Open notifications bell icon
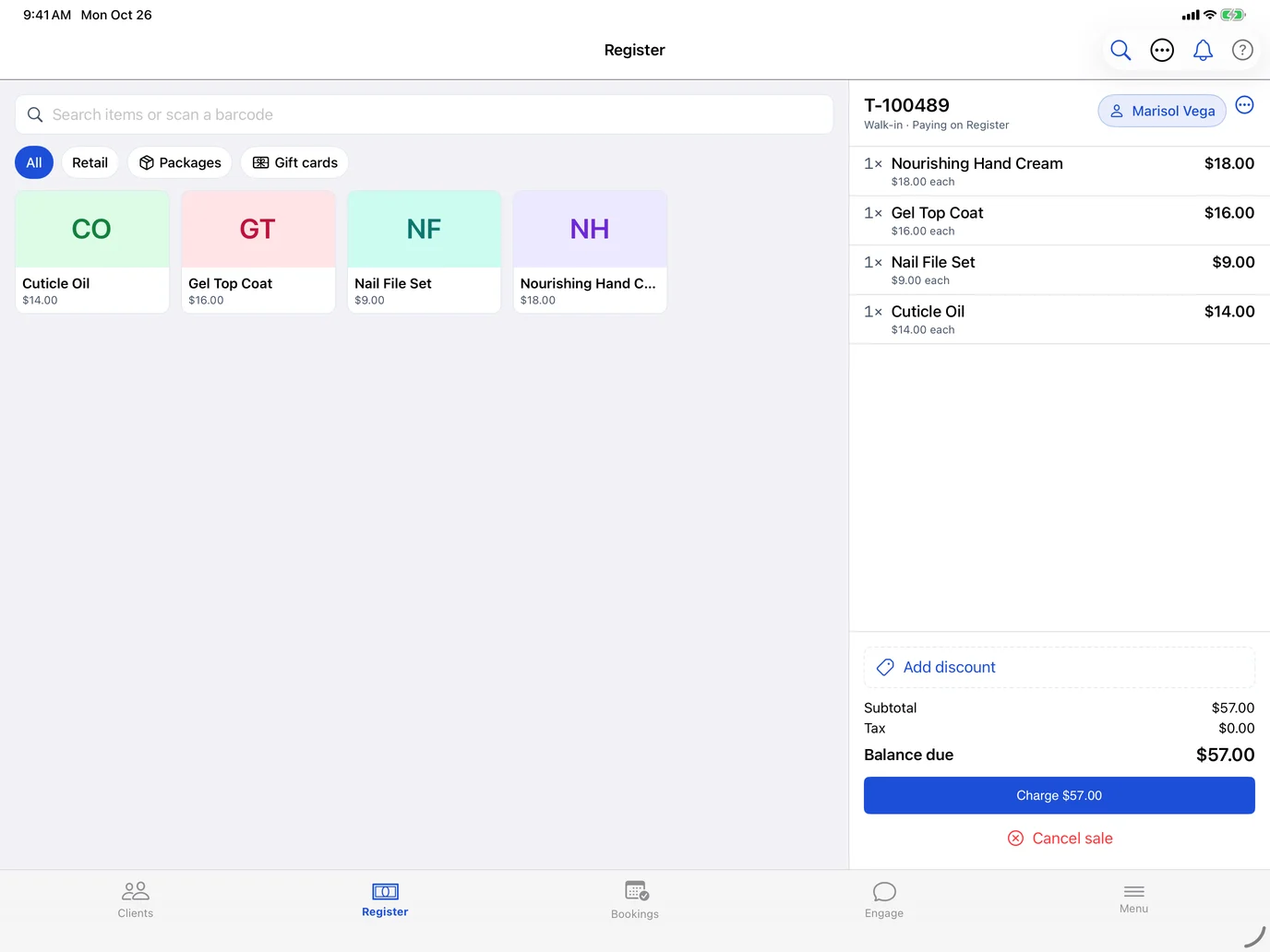The width and height of the screenshot is (1270, 952). tap(1203, 50)
